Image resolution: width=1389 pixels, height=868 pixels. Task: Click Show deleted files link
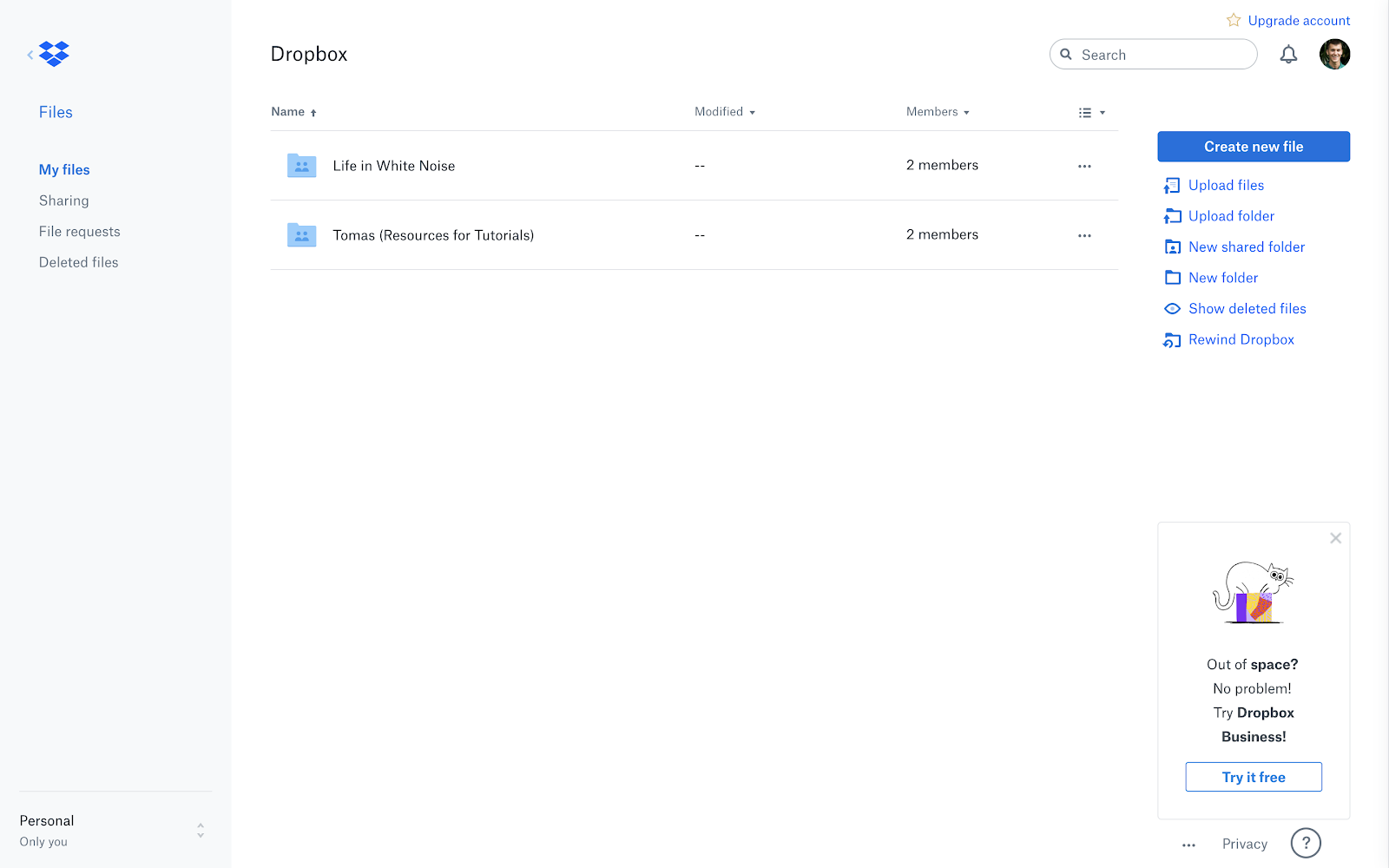1247,308
